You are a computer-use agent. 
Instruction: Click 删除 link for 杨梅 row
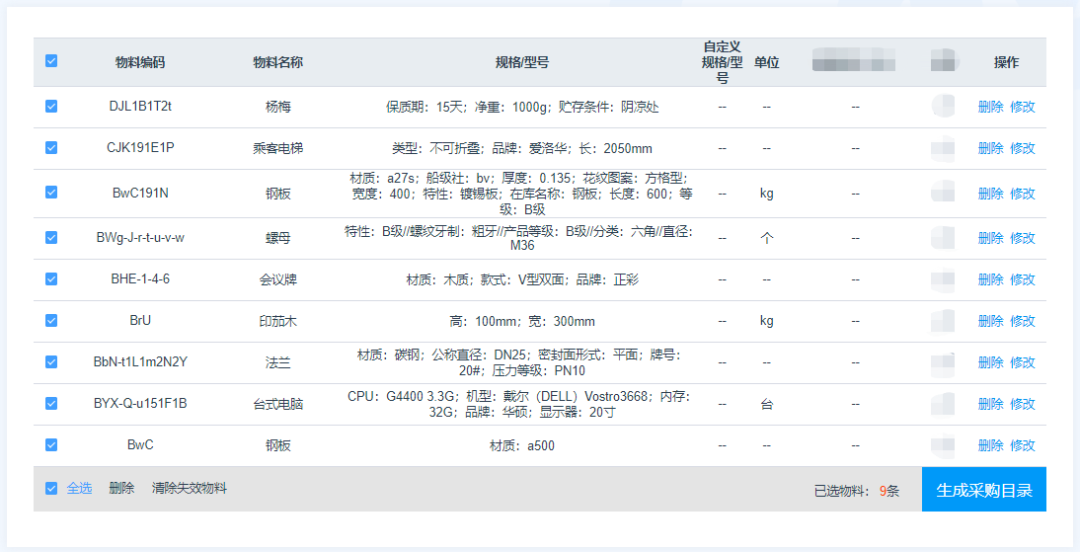[x=990, y=107]
